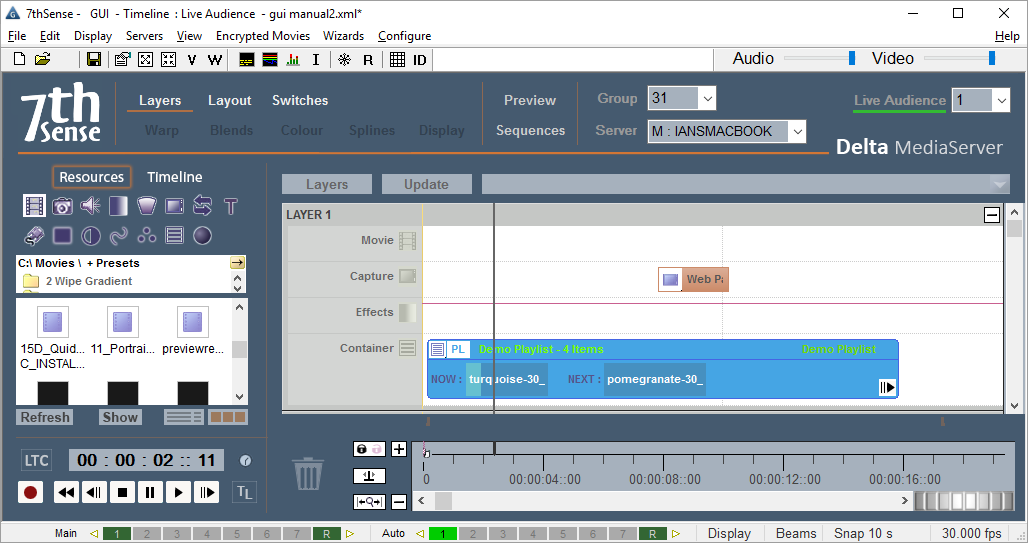Select the sphere resource icon
Screen dimensions: 1028x543
(x=202, y=235)
